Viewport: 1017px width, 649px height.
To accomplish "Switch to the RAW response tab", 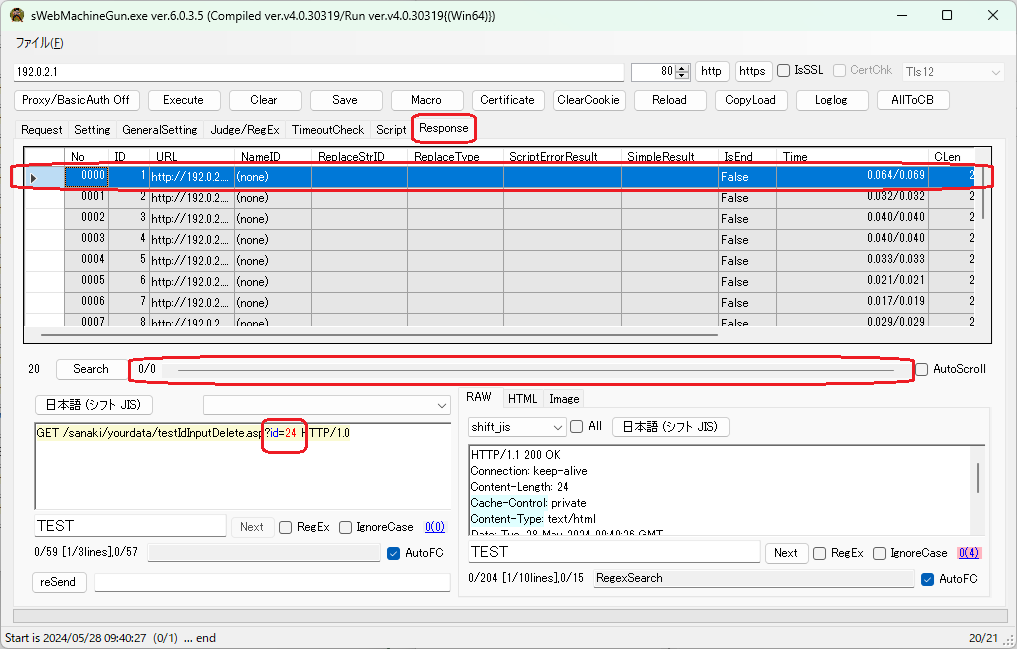I will coord(479,397).
